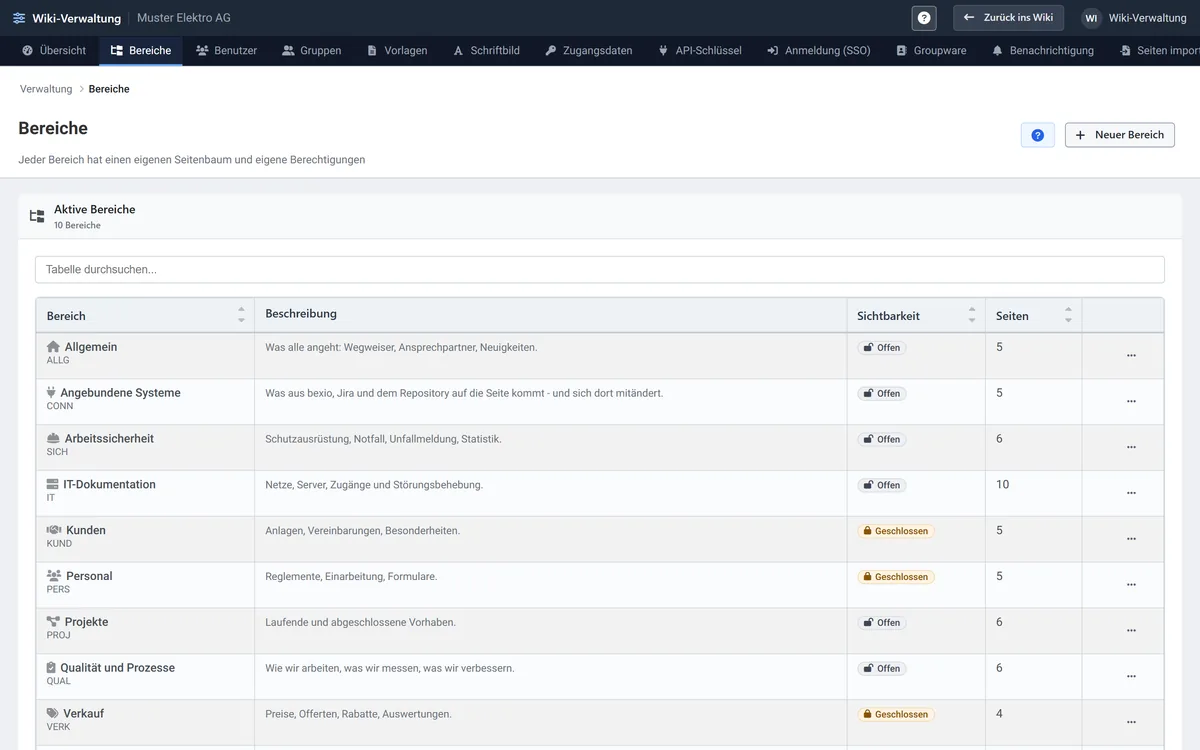The height and width of the screenshot is (750, 1200).
Task: Open the Übersicht tab
Action: (x=54, y=50)
